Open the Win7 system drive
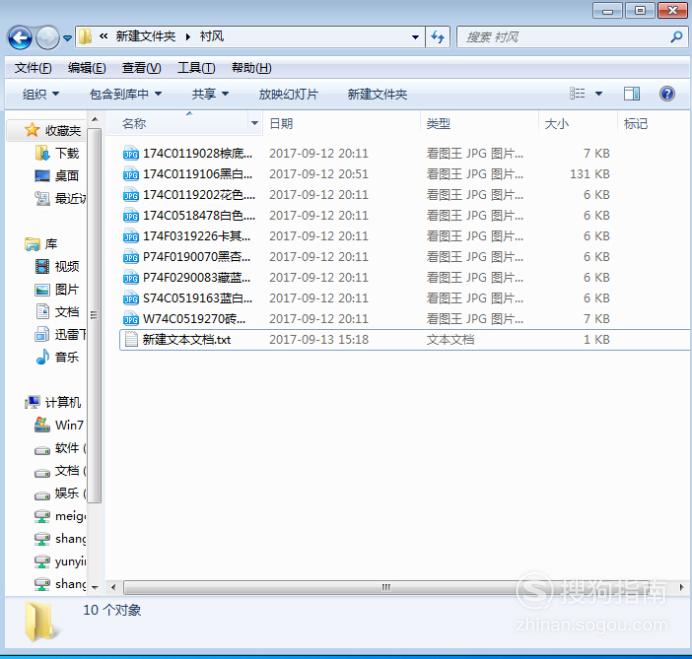Image resolution: width=692 pixels, height=659 pixels. point(69,425)
